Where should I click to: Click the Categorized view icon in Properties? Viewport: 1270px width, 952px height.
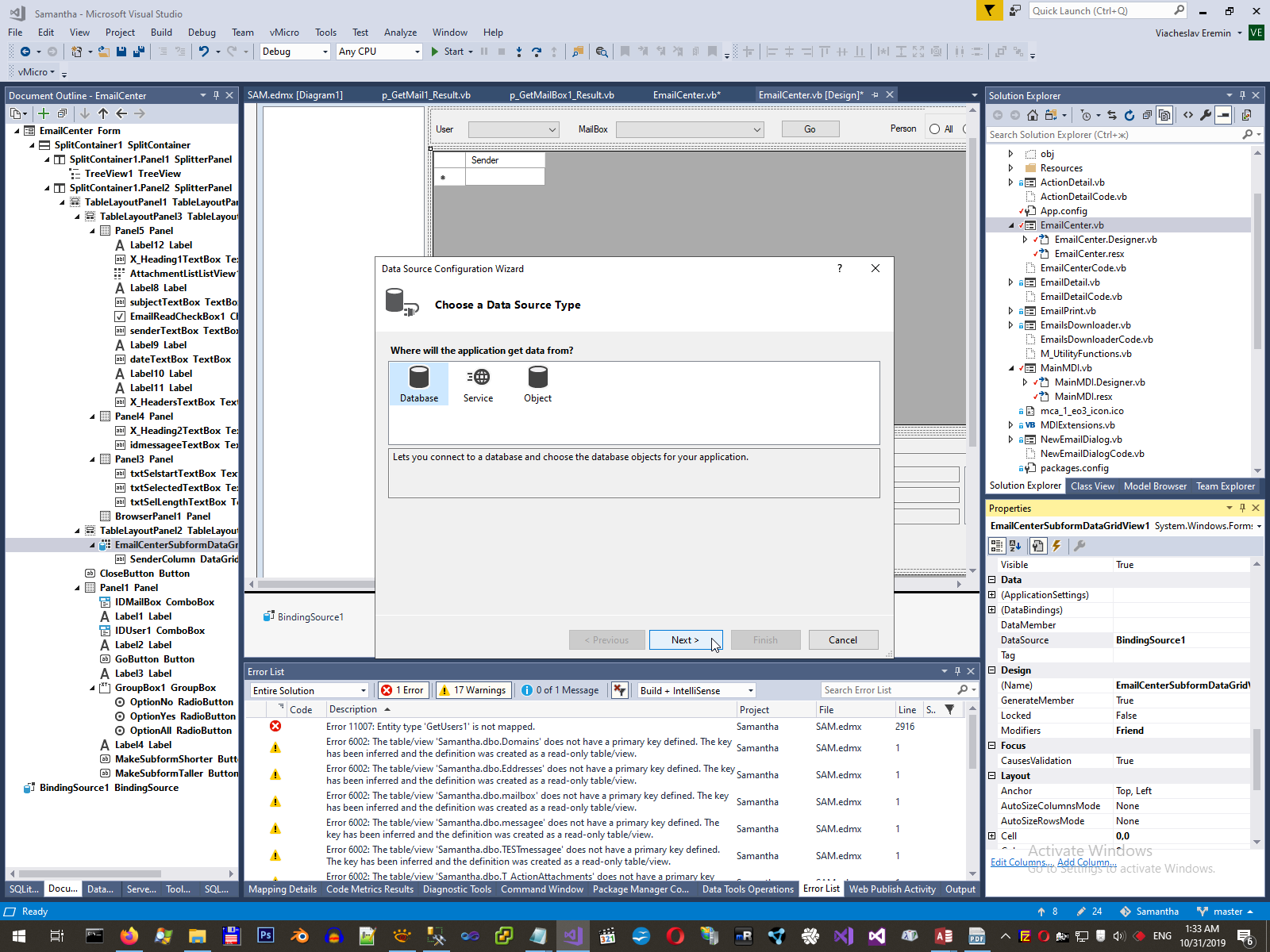coord(997,546)
